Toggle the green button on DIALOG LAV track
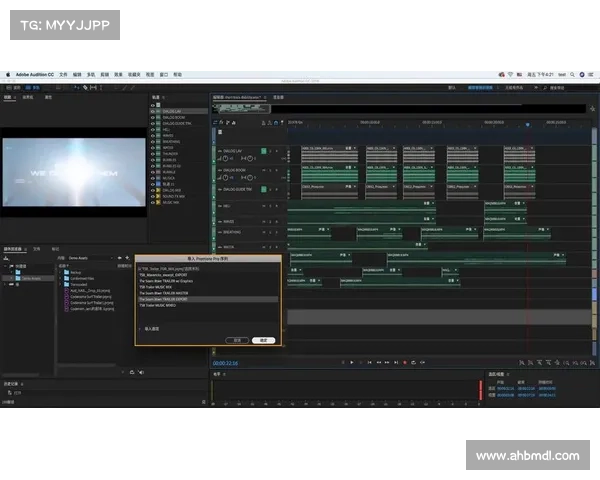This screenshot has width=600, height=480. click(x=264, y=151)
